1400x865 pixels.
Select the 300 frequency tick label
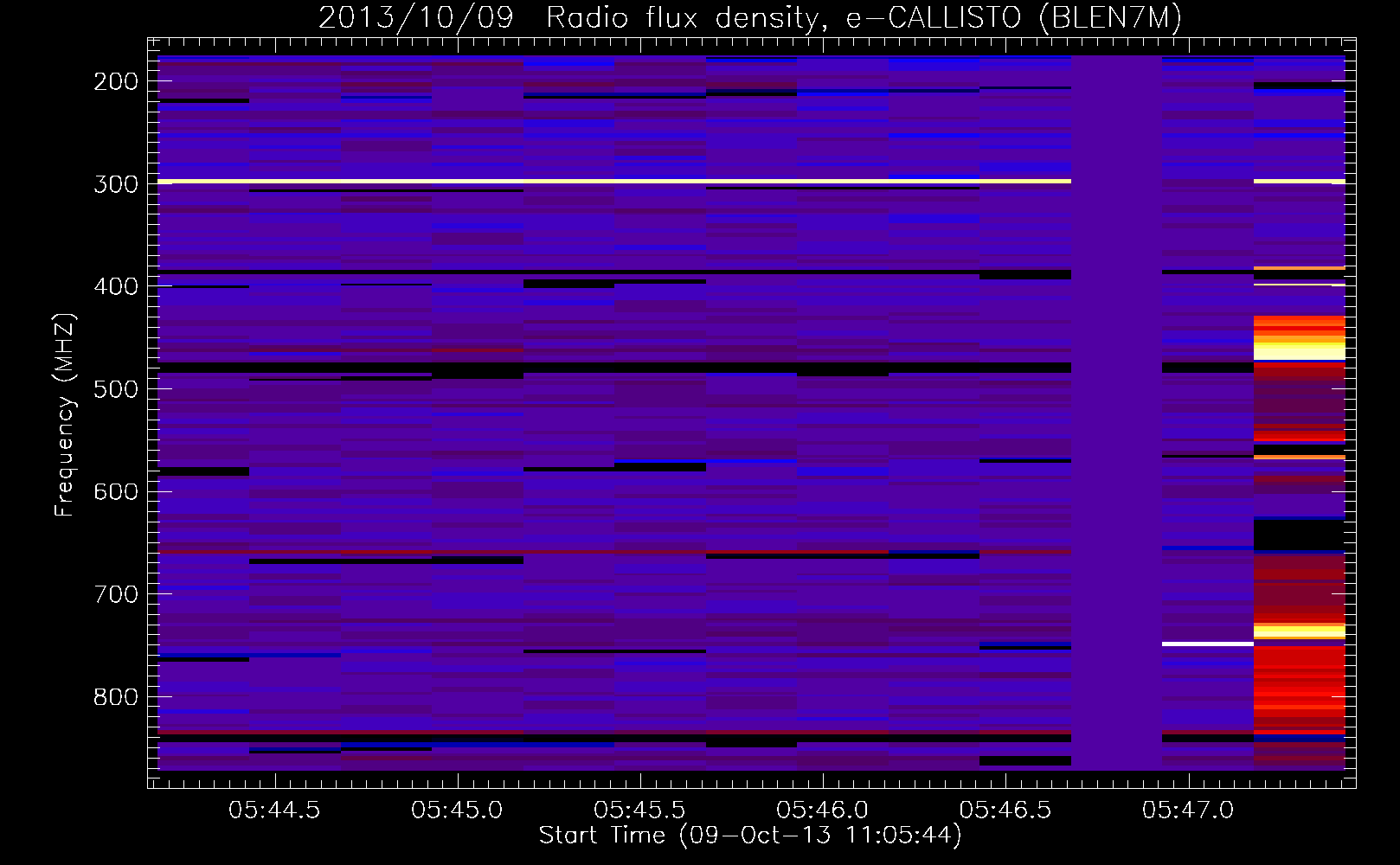point(116,184)
